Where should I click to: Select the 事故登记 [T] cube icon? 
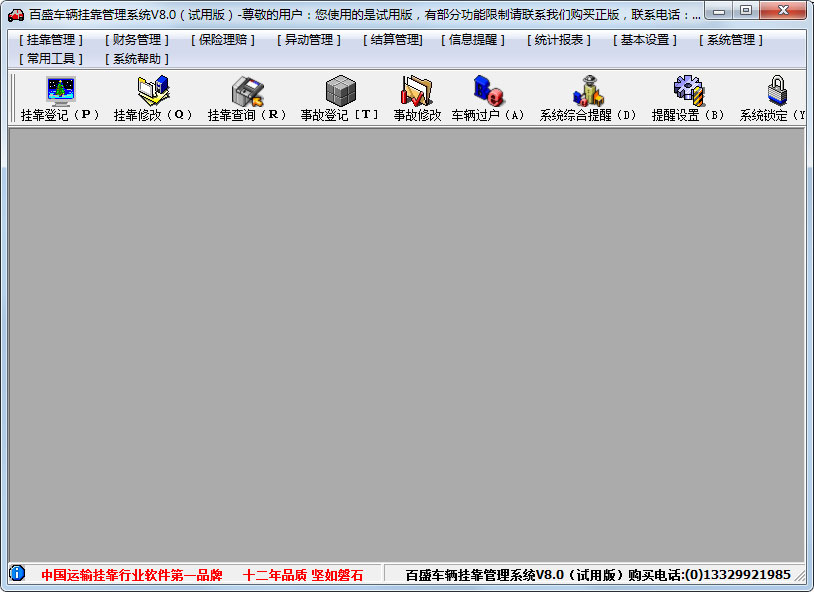click(341, 91)
